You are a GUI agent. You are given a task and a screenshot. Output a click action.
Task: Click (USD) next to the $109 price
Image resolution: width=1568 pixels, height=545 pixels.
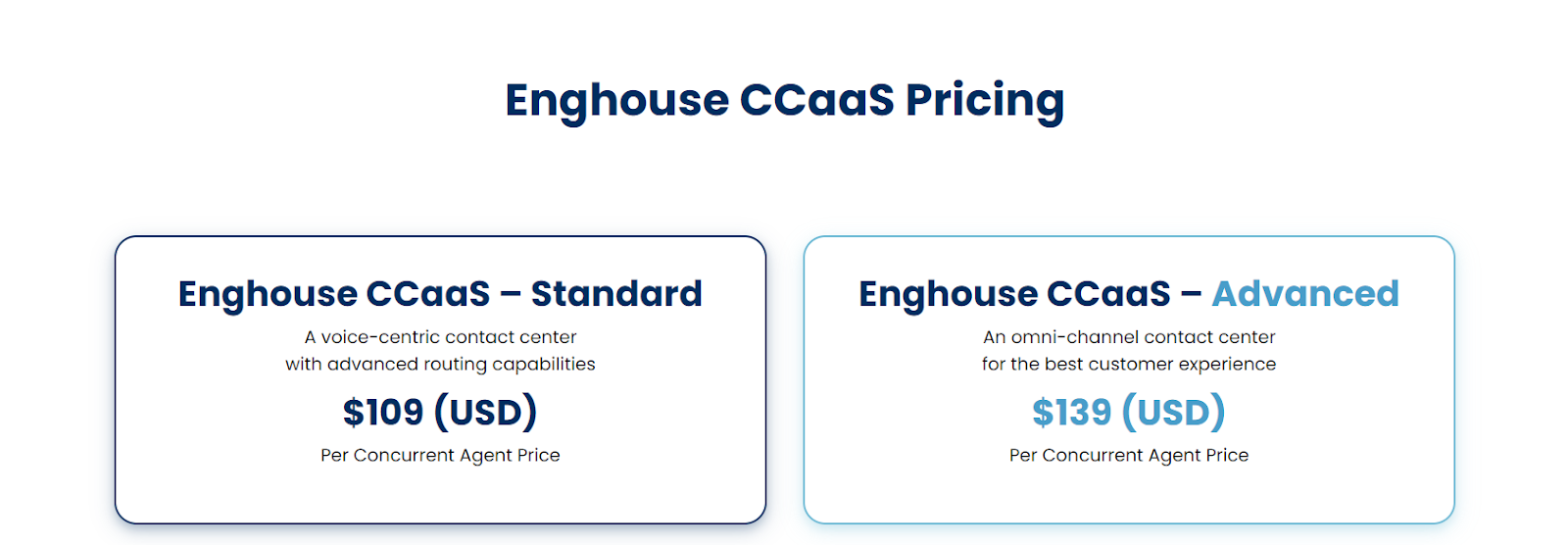pyautogui.click(x=486, y=413)
